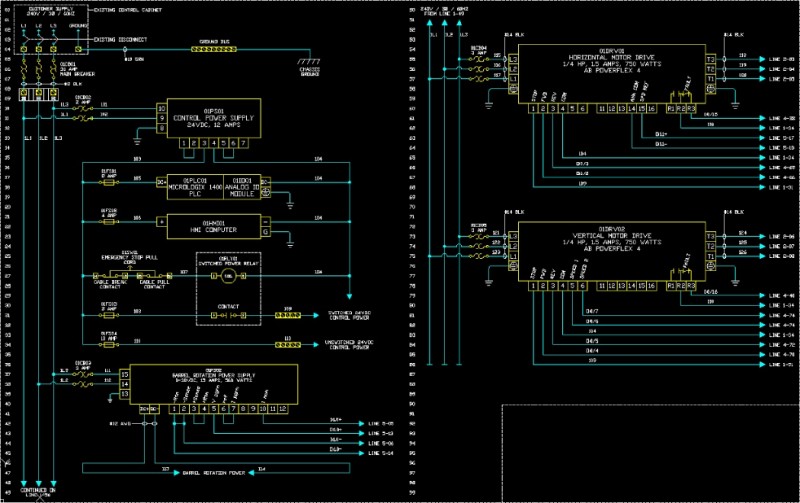Select the LINE 5-14 reference text
This screenshot has width=800, height=503.
tap(381, 454)
